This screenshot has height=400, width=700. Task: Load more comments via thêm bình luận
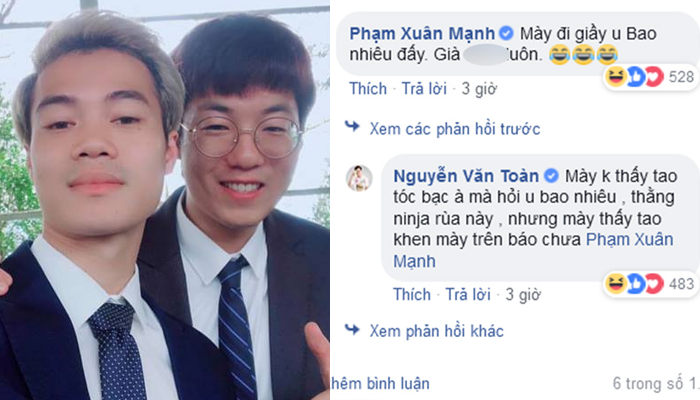coord(380,383)
